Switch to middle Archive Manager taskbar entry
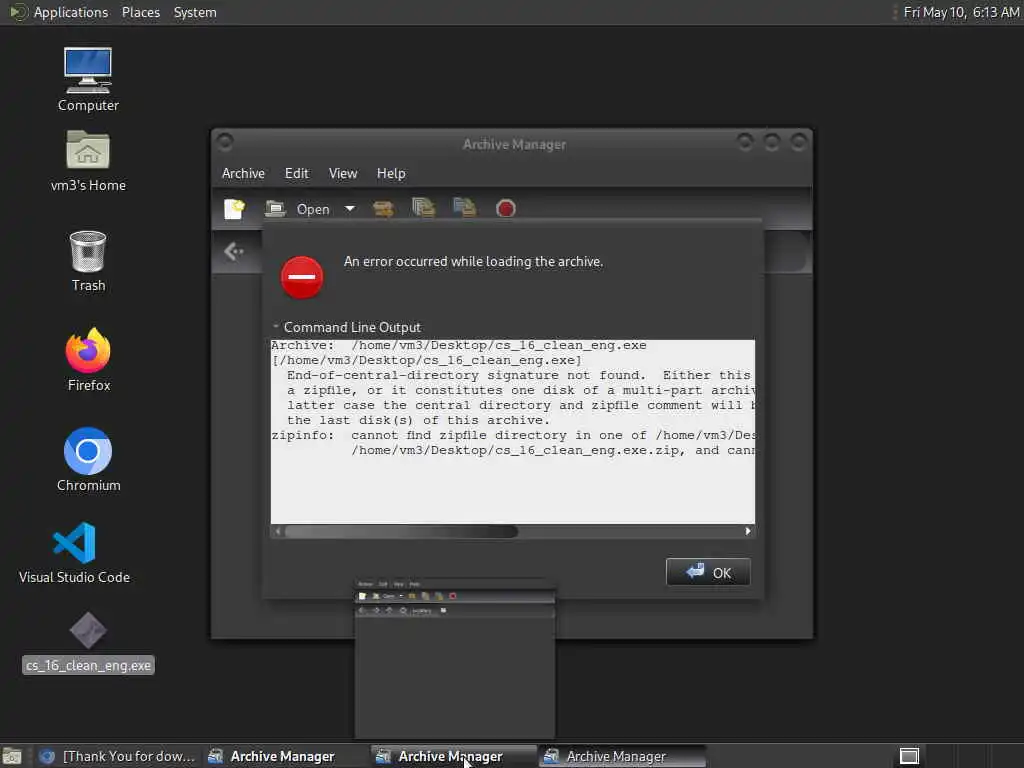 [453, 756]
